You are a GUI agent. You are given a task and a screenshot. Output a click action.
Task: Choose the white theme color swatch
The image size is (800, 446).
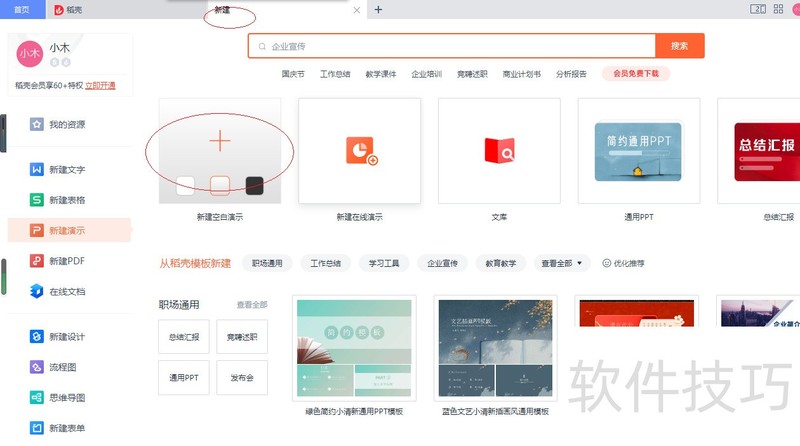coord(185,185)
